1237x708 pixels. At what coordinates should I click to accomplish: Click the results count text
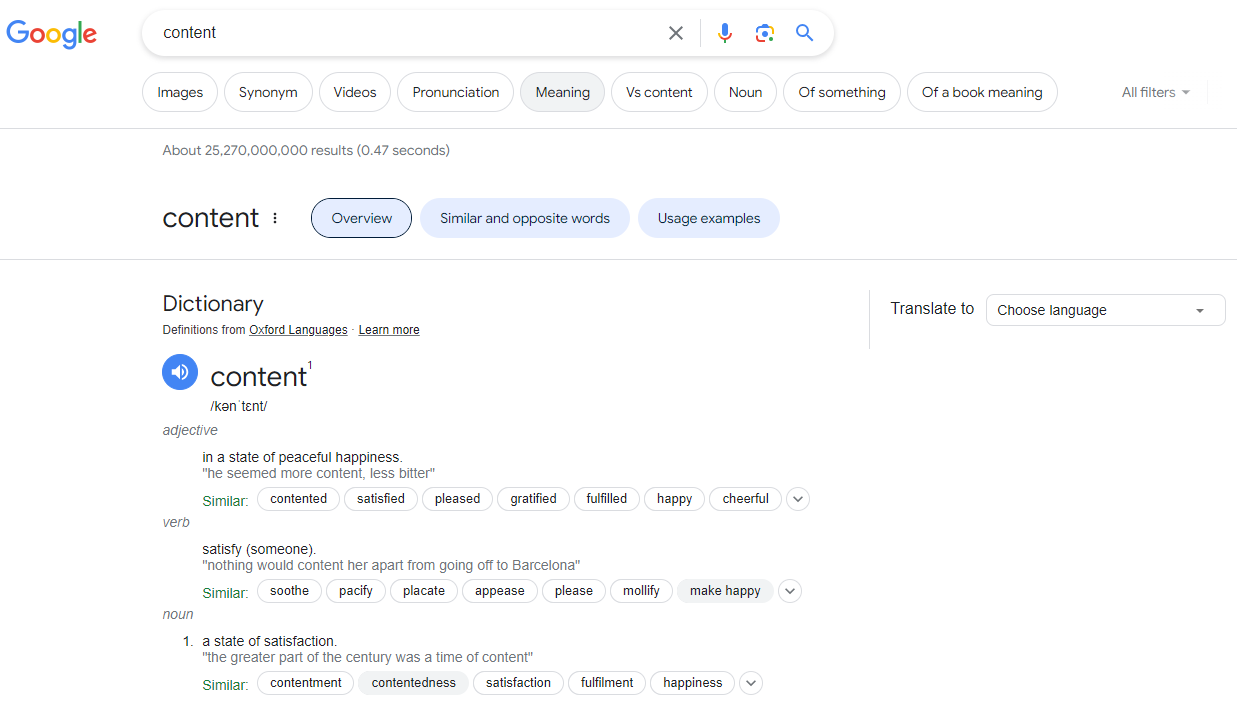[x=306, y=150]
